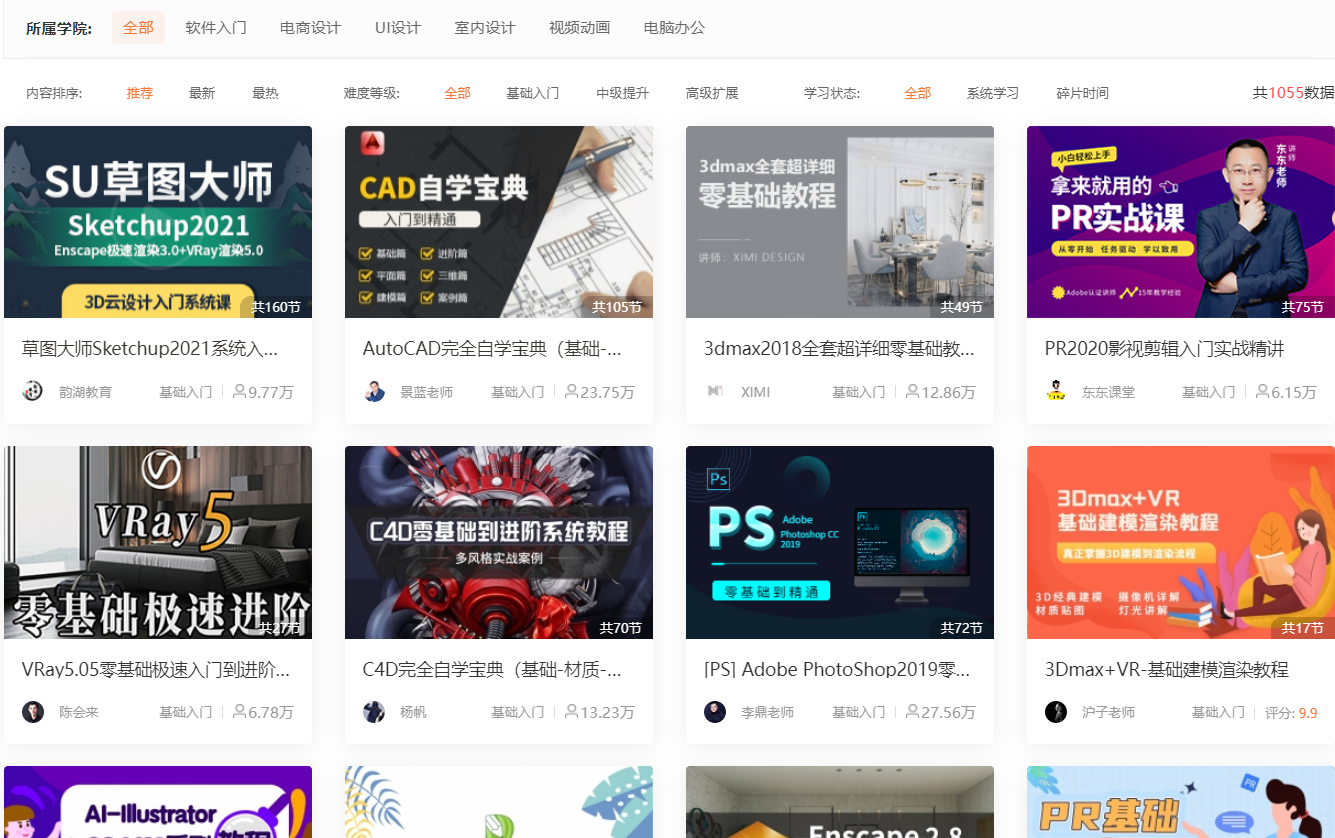Select 全部 in 所属学院 filter
1335x838 pixels.
coord(138,28)
